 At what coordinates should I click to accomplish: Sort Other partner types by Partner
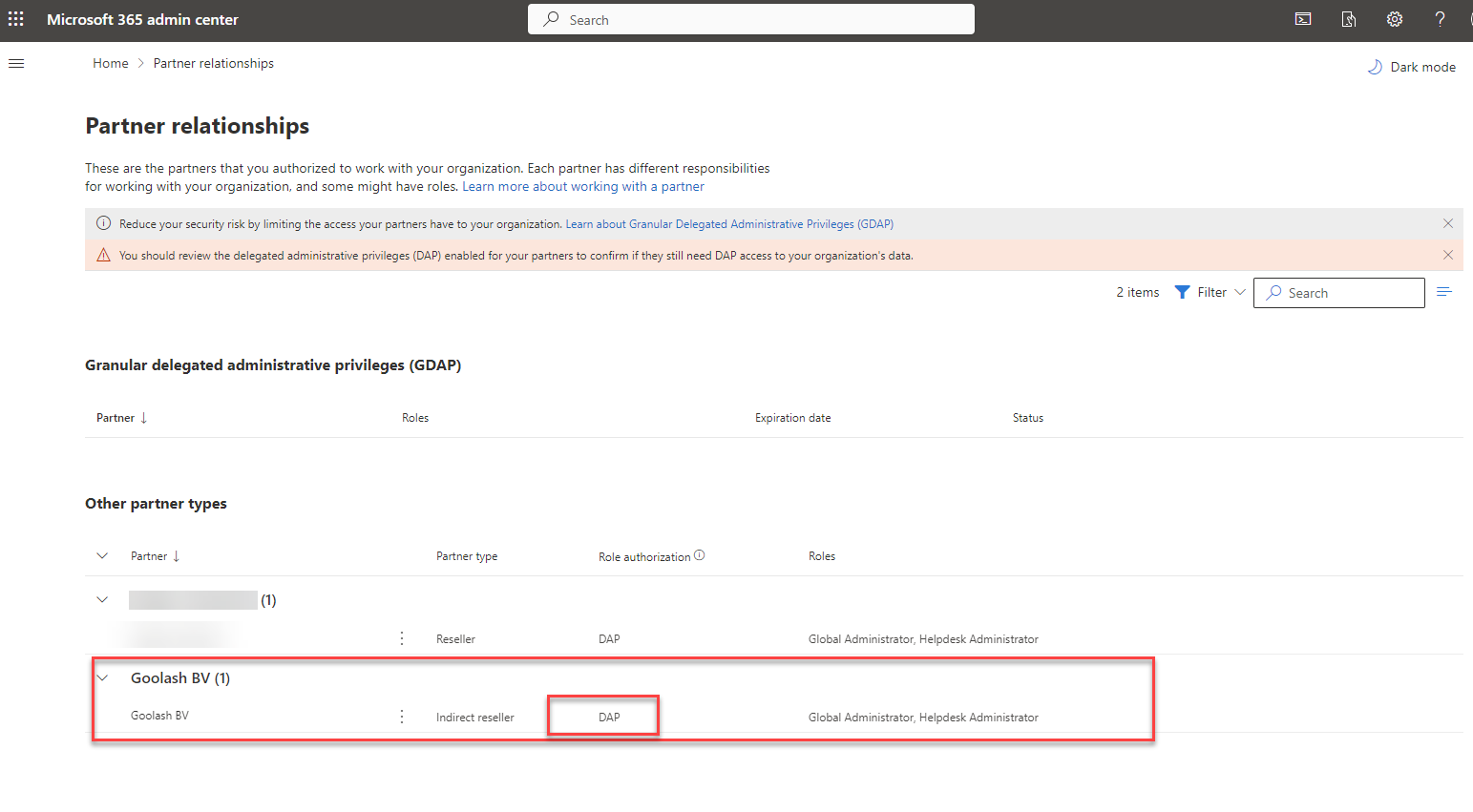tap(156, 556)
